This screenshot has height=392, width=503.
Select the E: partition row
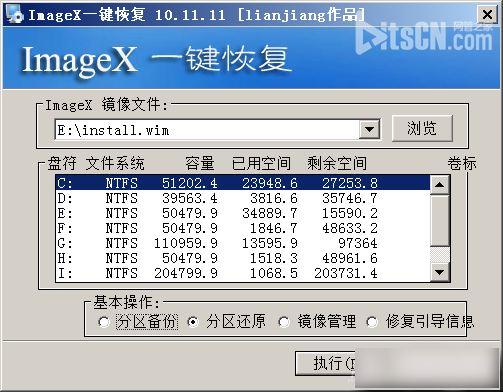[243, 213]
